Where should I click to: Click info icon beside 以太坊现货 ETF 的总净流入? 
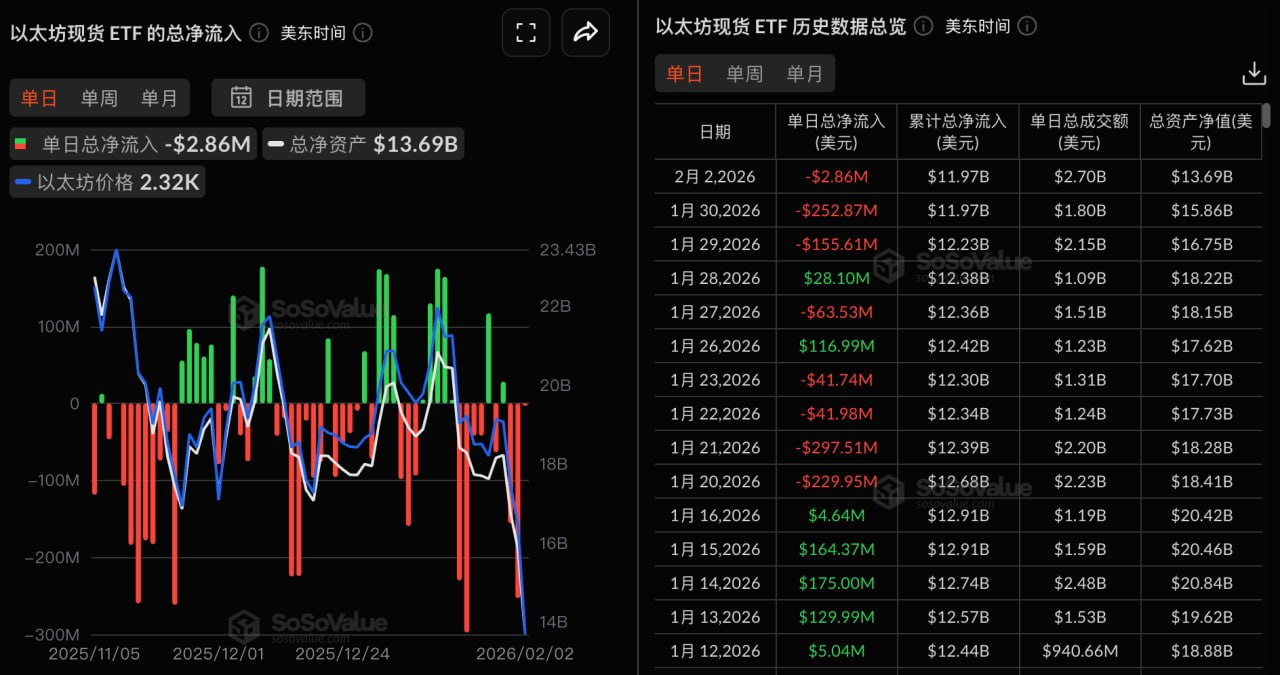pos(259,33)
